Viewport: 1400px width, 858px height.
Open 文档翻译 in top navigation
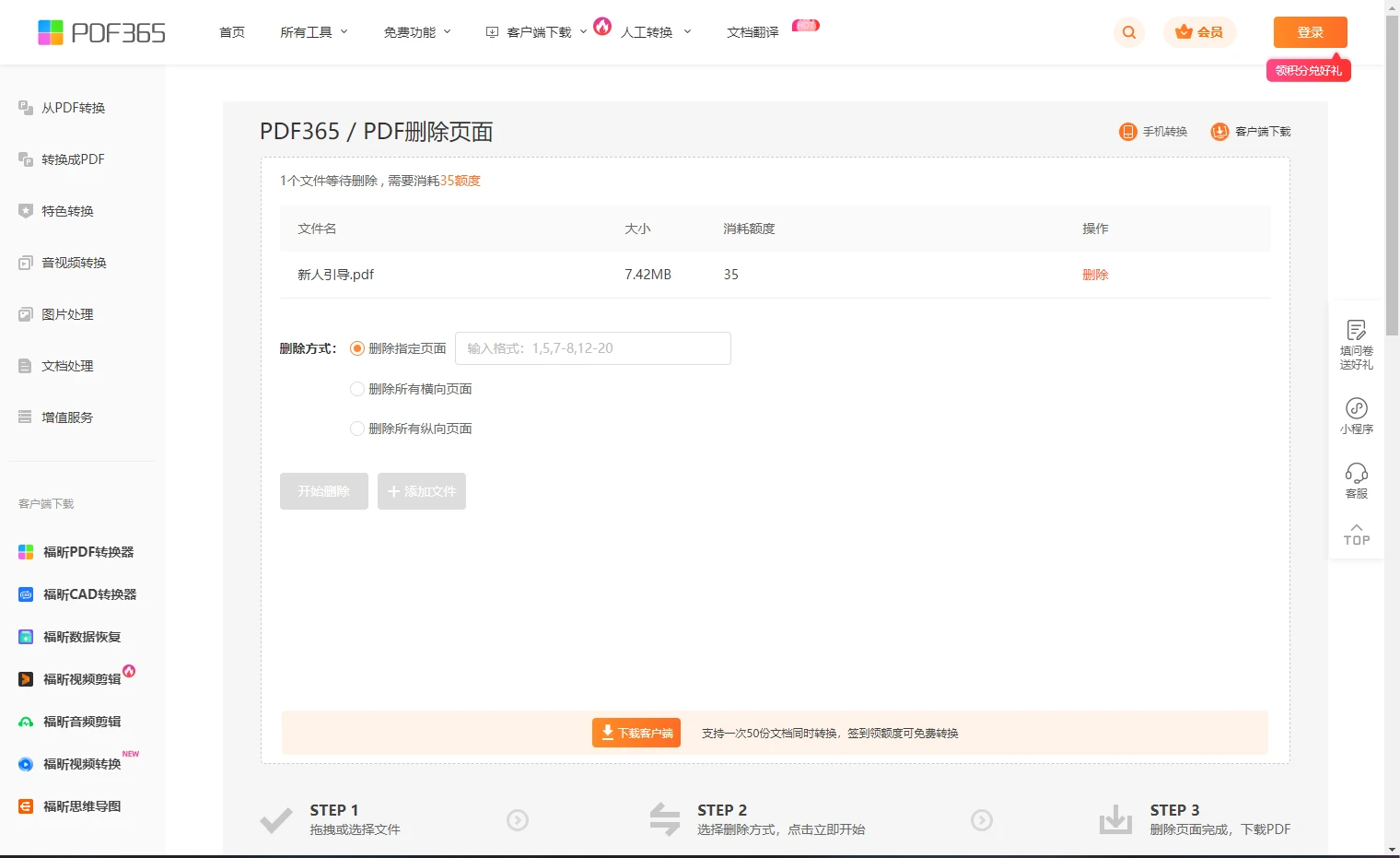click(x=752, y=32)
